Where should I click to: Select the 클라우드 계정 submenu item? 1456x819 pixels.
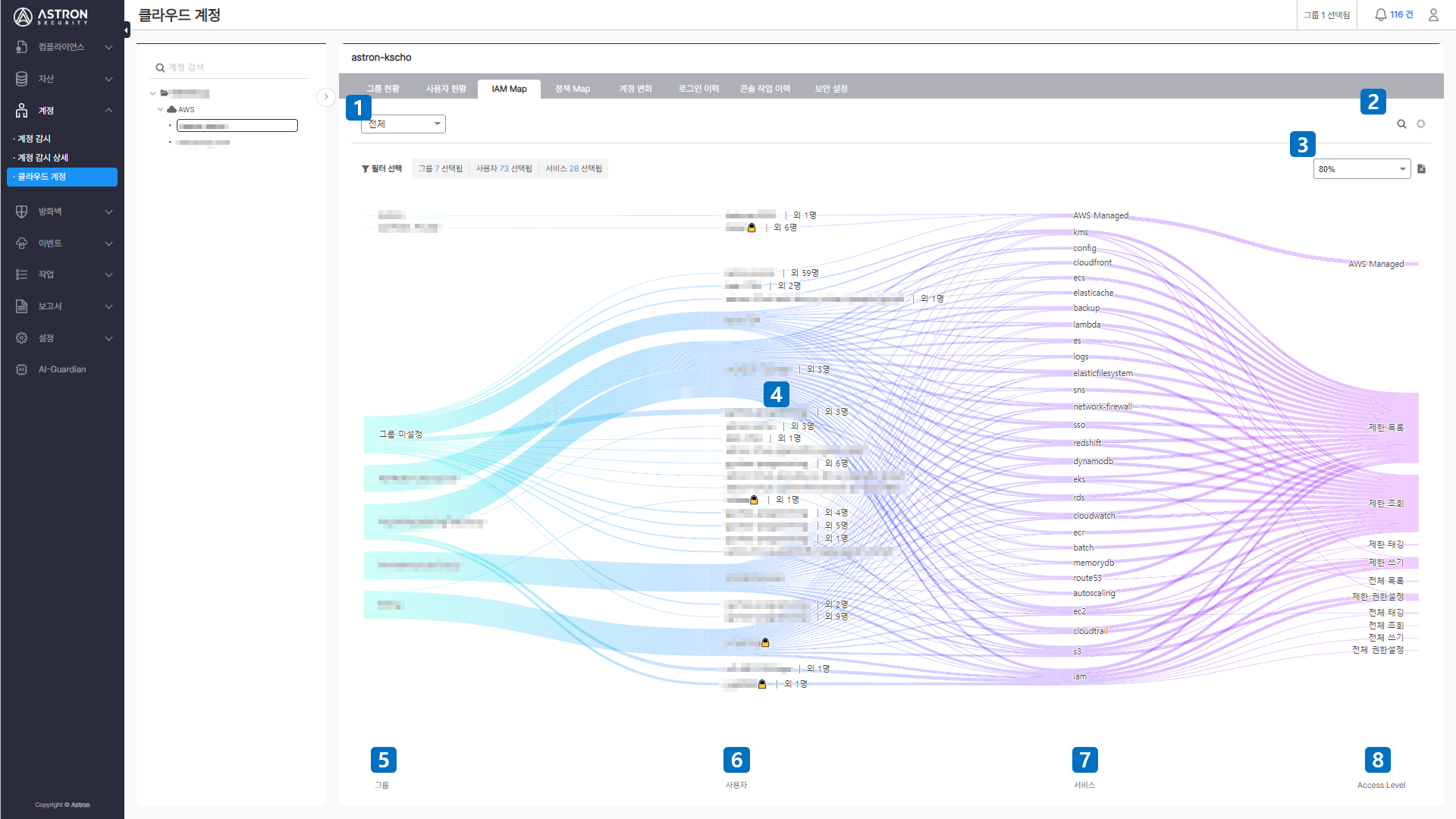[x=62, y=177]
